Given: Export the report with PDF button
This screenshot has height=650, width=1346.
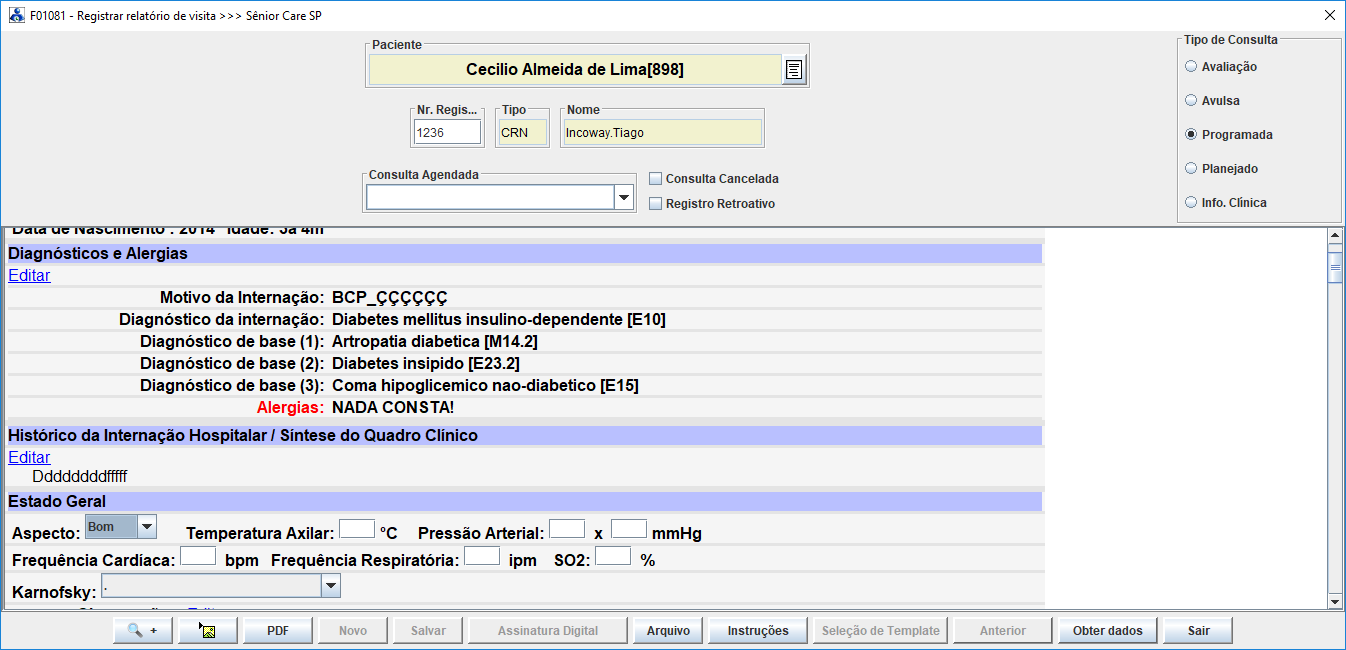Looking at the screenshot, I should (x=278, y=631).
